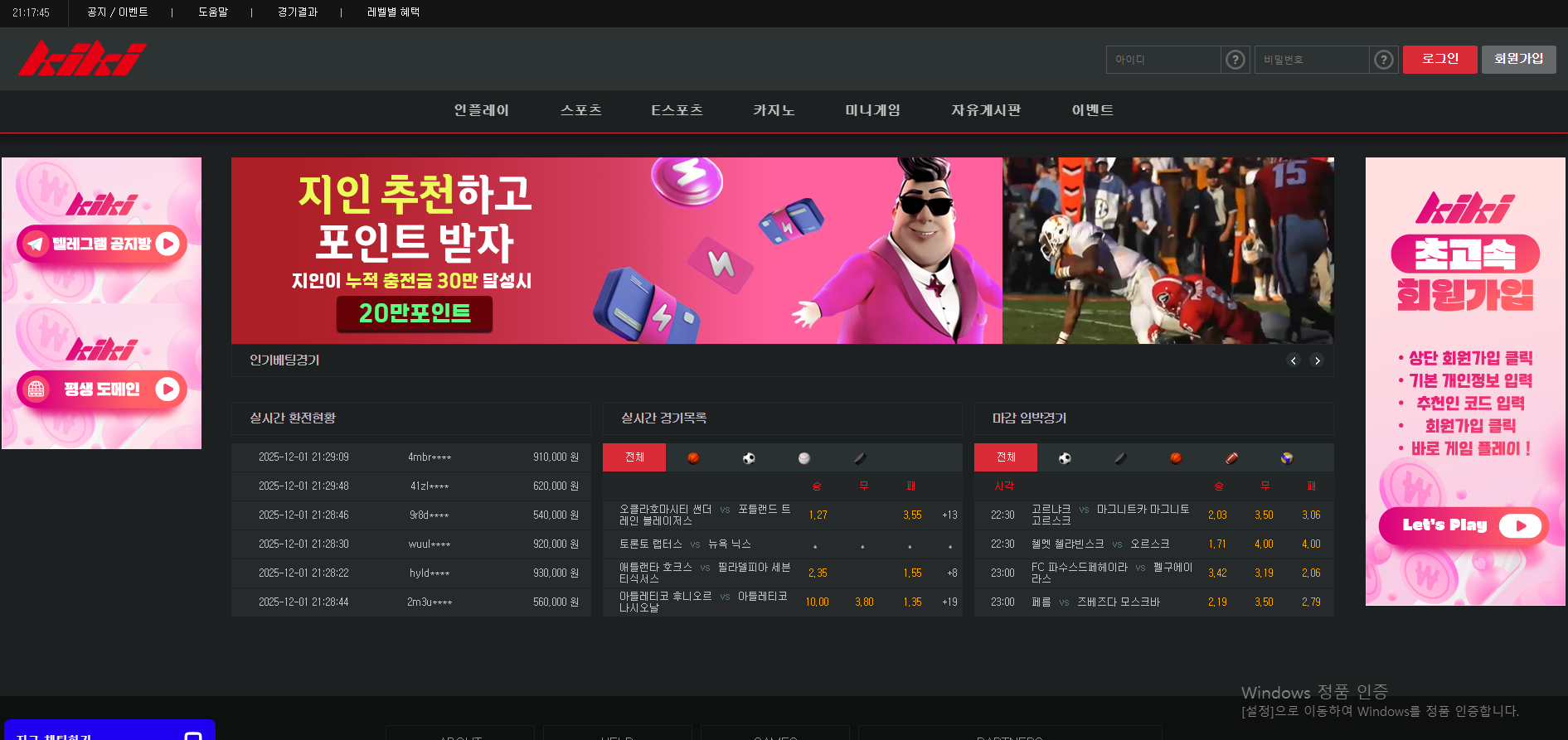Click the hockey puck icon in 실시간 경기목록
1568x740 pixels.
coord(860,458)
